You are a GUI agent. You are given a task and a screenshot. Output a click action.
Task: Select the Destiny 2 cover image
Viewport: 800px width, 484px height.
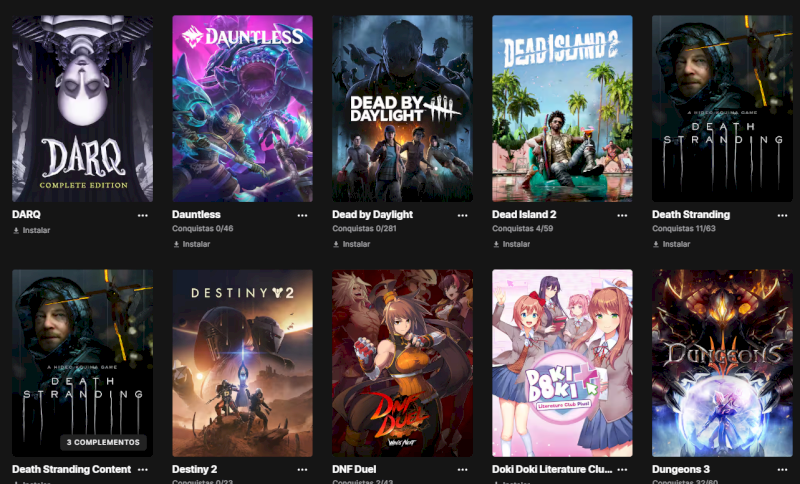click(242, 363)
